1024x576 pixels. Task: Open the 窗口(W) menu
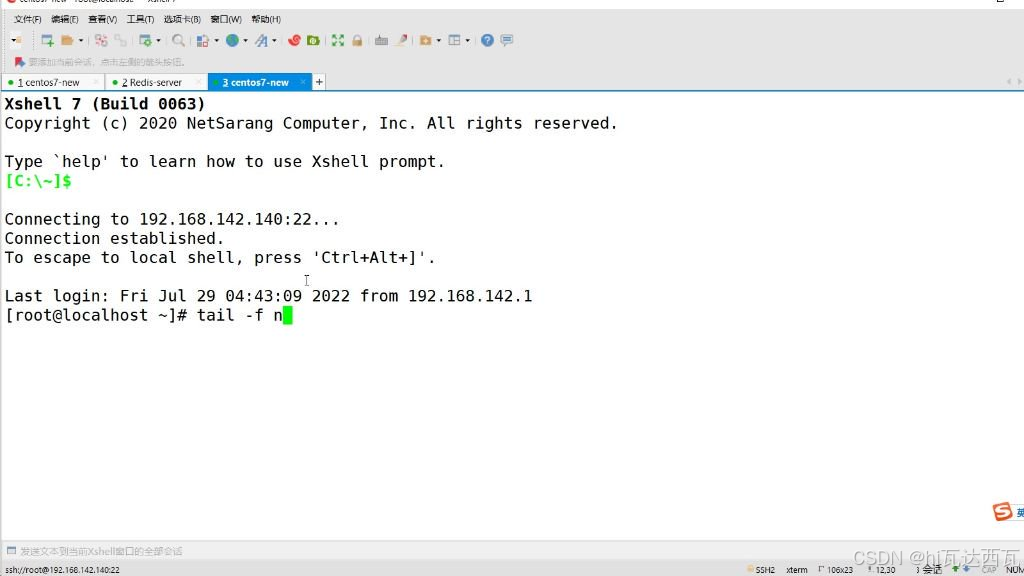click(x=226, y=20)
